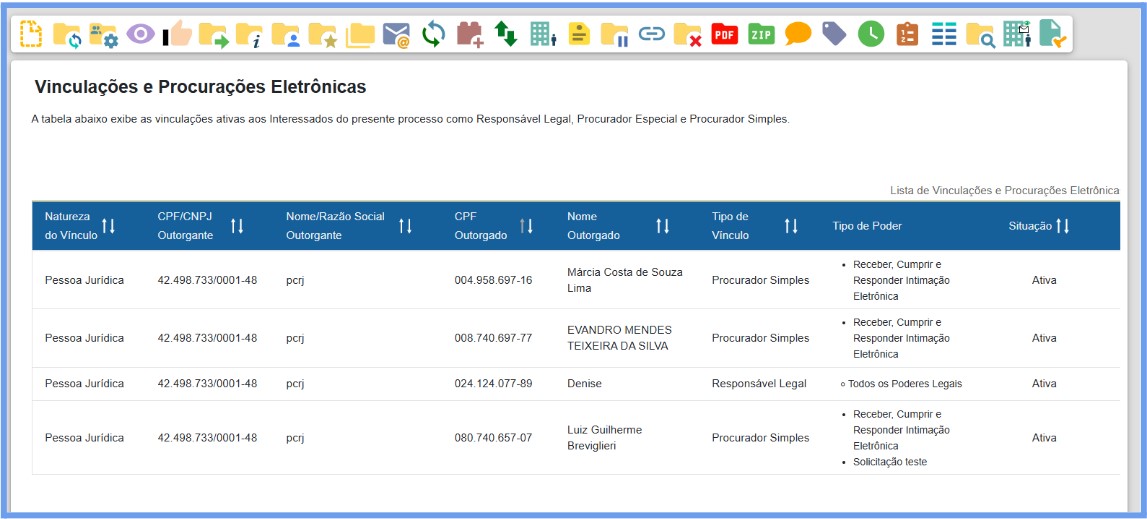
Task: Click the folder with magnifying glass icon
Action: coord(980,34)
